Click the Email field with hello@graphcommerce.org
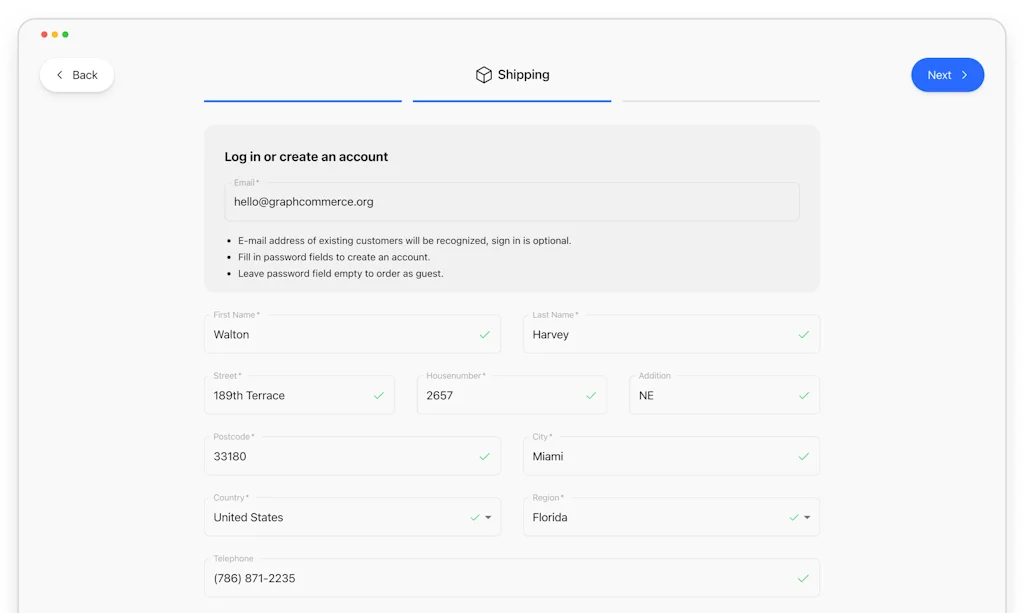The width and height of the screenshot is (1024, 613). (512, 201)
